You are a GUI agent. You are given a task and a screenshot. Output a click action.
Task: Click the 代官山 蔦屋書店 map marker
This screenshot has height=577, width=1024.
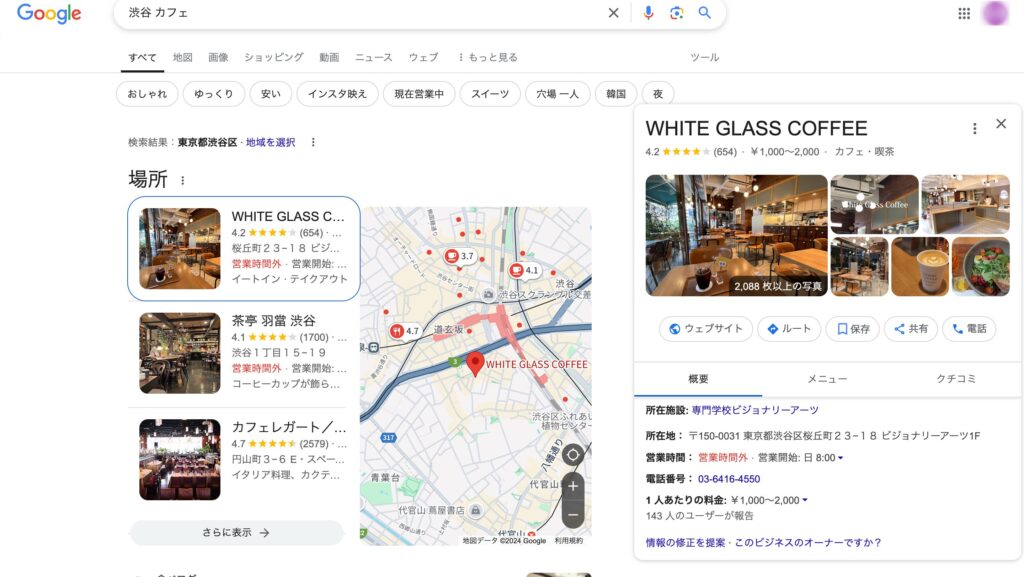tap(475, 510)
